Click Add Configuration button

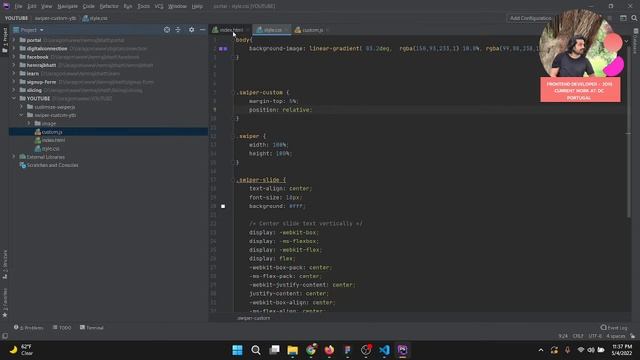pos(530,18)
